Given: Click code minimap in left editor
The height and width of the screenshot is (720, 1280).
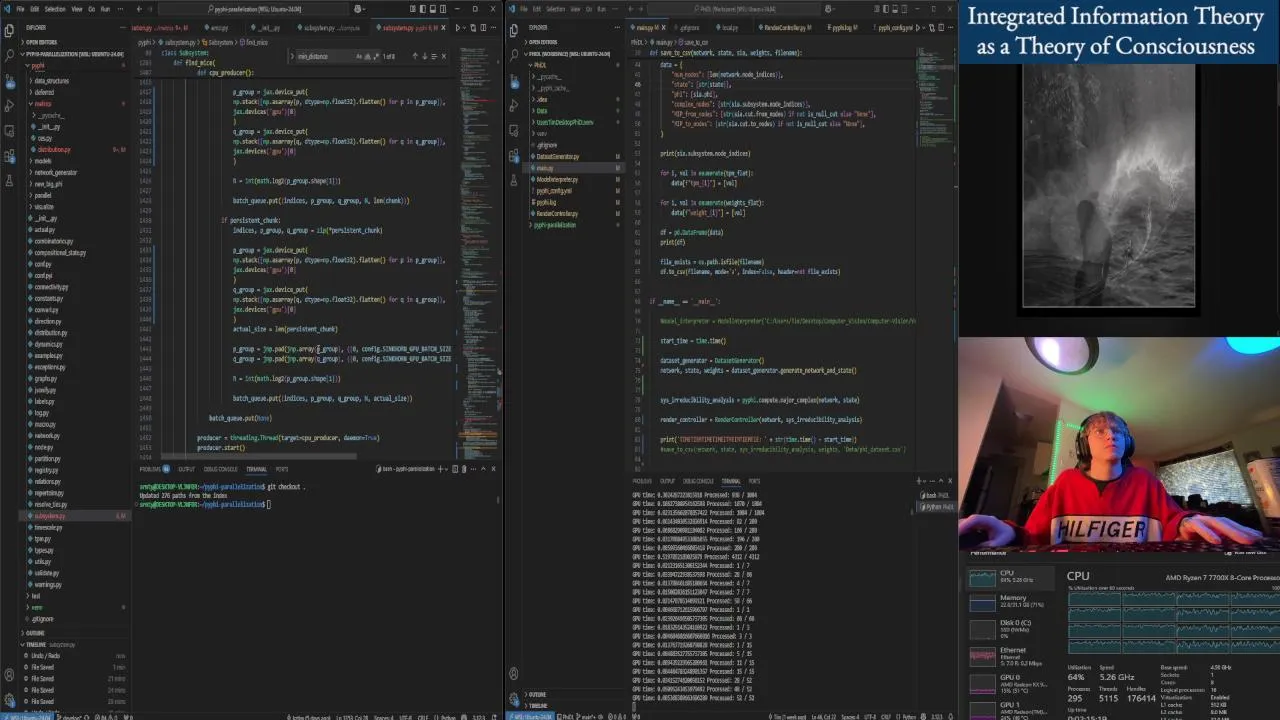Looking at the screenshot, I should point(477,250).
